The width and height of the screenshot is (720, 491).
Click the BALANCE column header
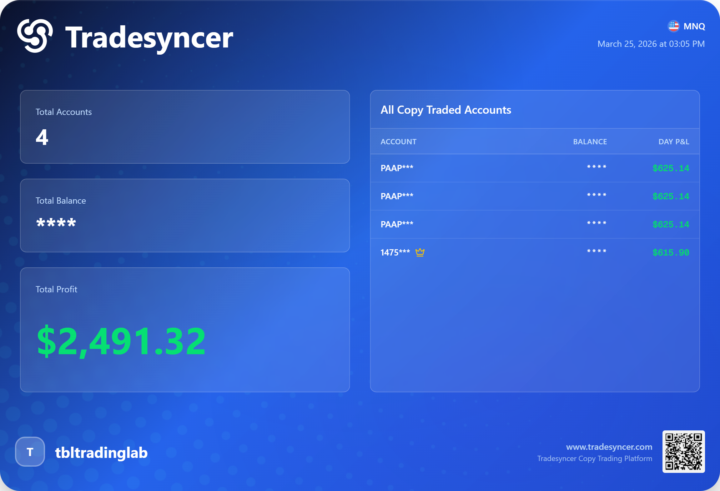(x=590, y=142)
